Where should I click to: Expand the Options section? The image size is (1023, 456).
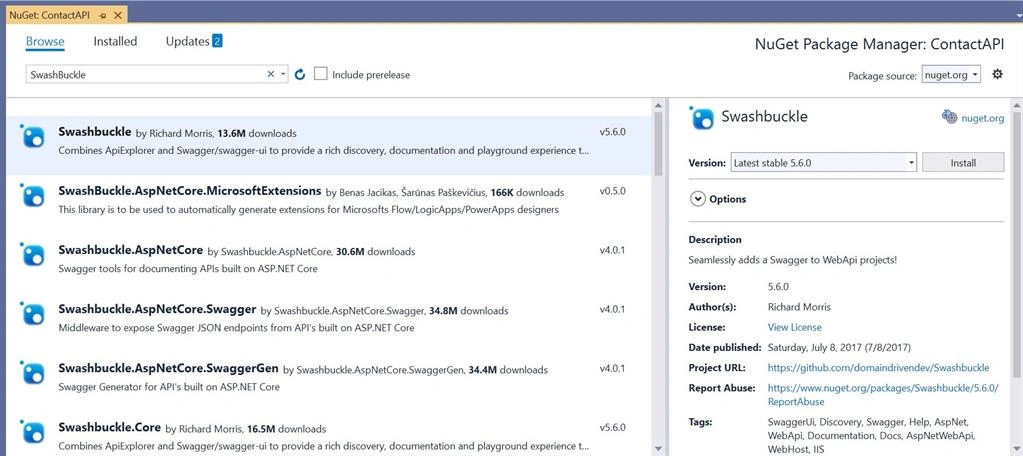click(697, 199)
